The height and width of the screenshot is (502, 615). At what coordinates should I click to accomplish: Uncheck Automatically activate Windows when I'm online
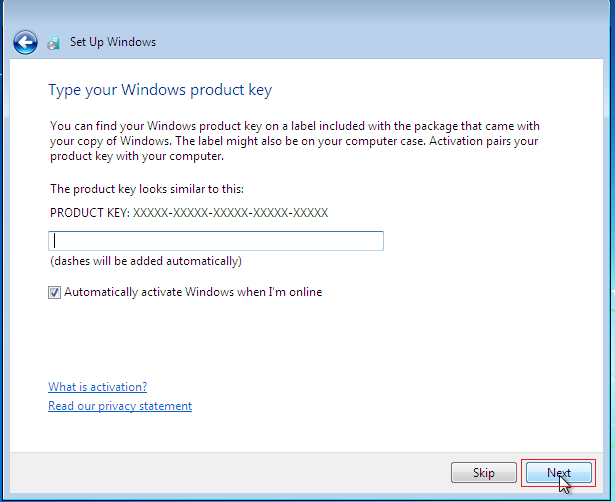click(x=55, y=293)
